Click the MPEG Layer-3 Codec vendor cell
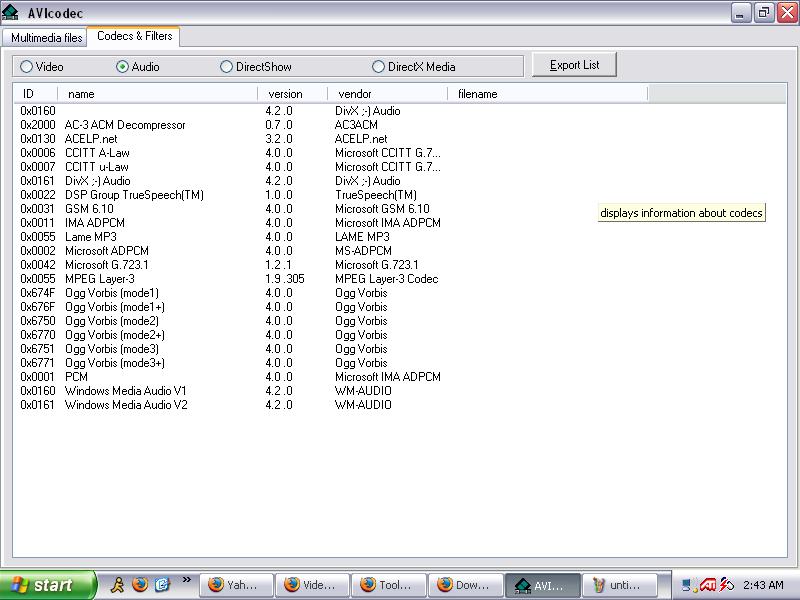 pyautogui.click(x=387, y=279)
